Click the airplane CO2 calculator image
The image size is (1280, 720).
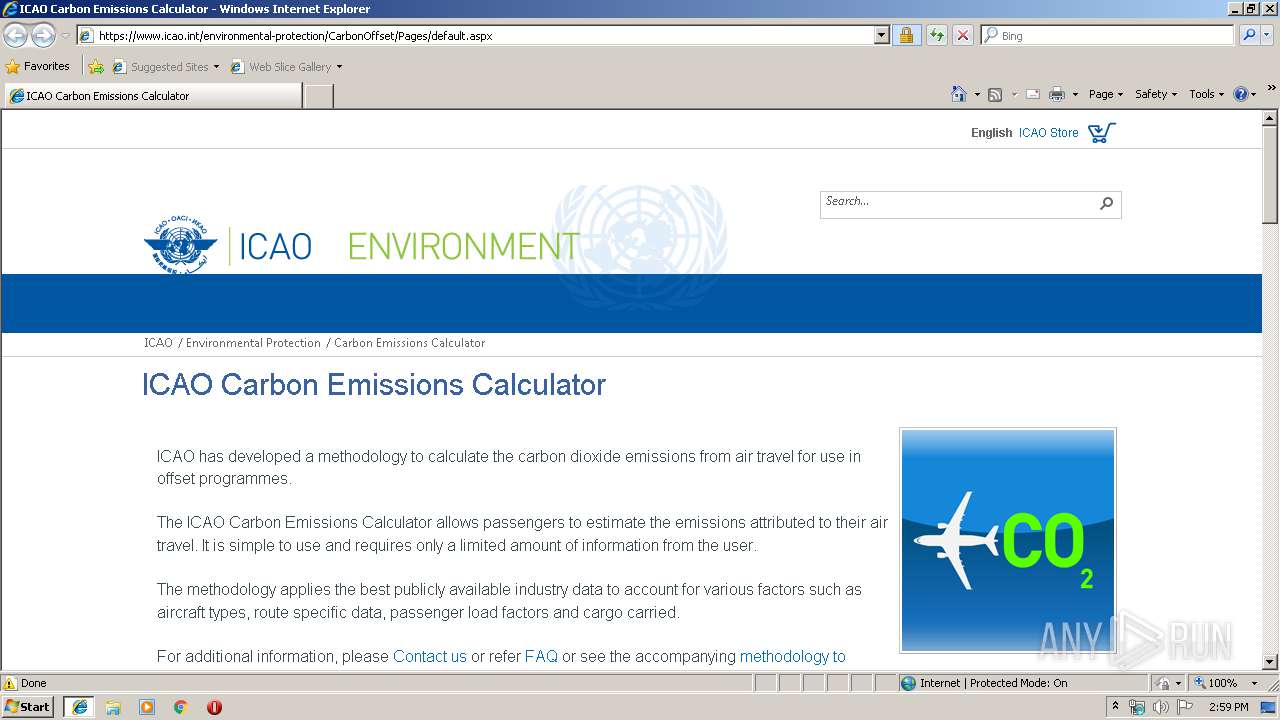pyautogui.click(x=1008, y=541)
